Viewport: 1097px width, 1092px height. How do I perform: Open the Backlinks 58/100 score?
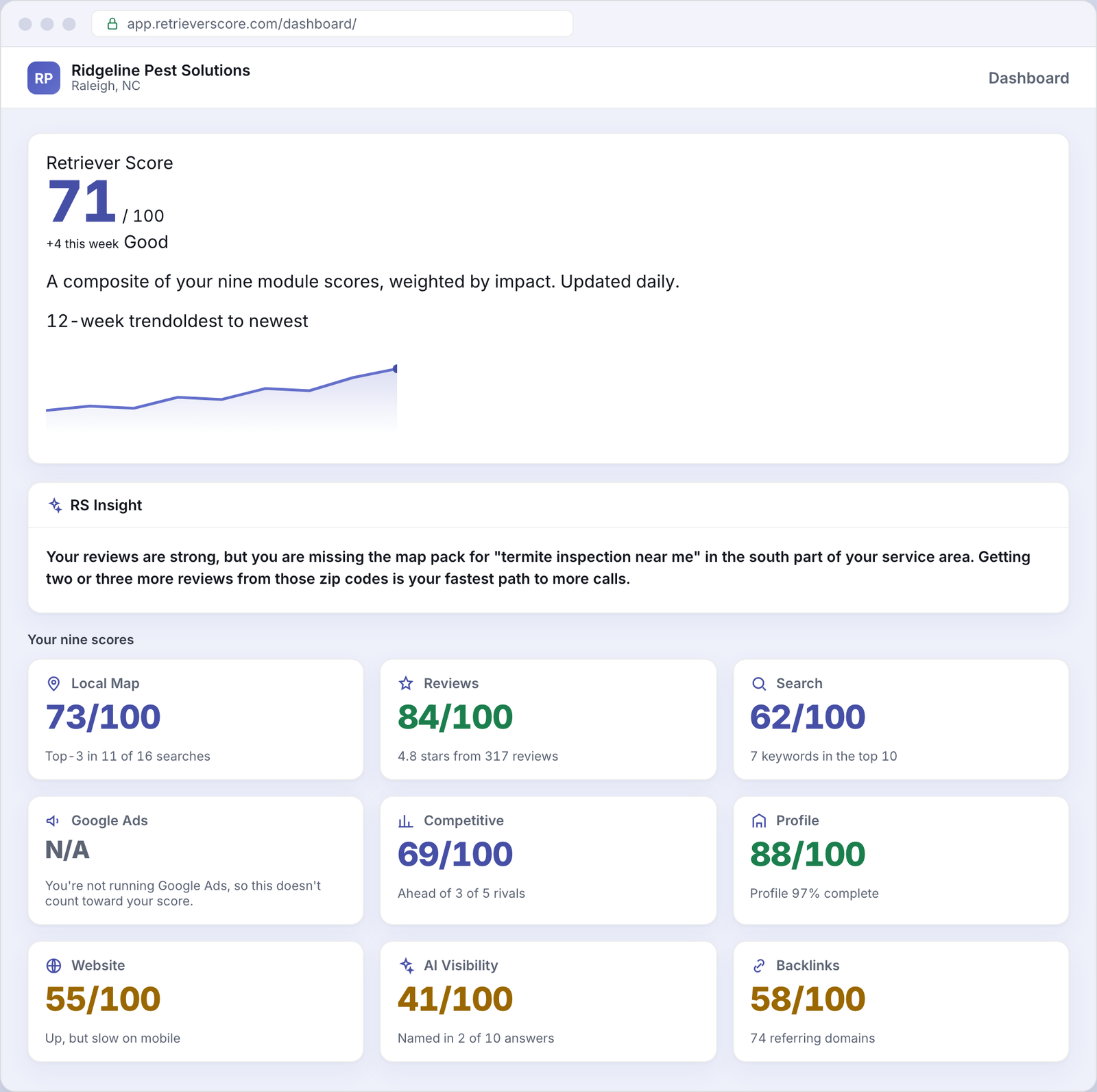tap(808, 999)
